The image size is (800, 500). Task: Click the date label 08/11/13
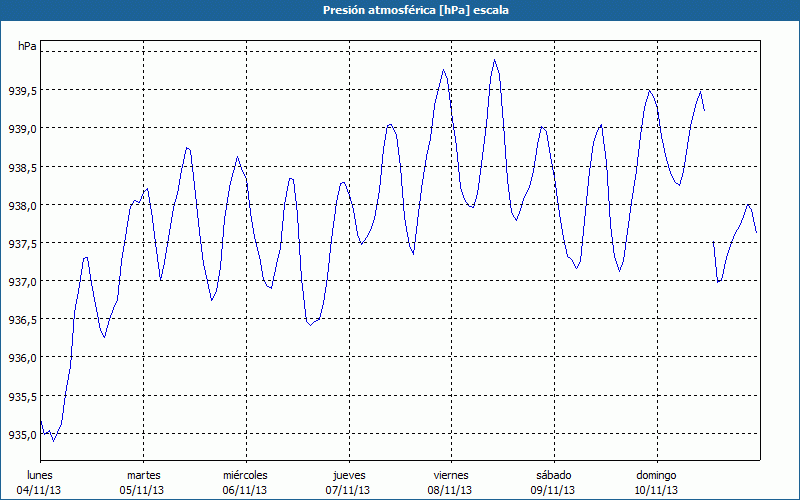click(451, 490)
